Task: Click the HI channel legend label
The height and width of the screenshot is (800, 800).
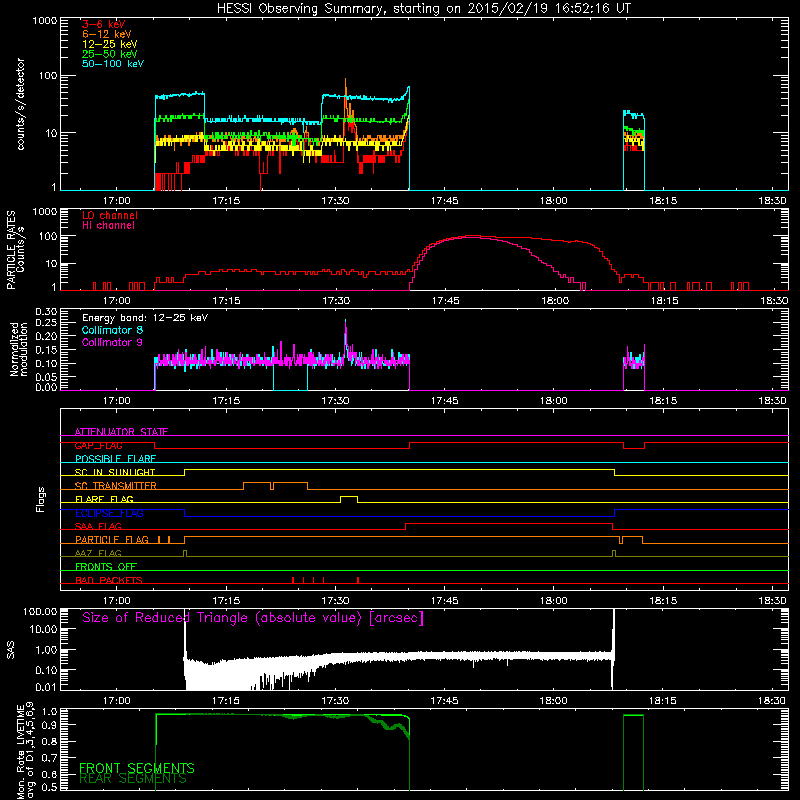Action: [108, 226]
